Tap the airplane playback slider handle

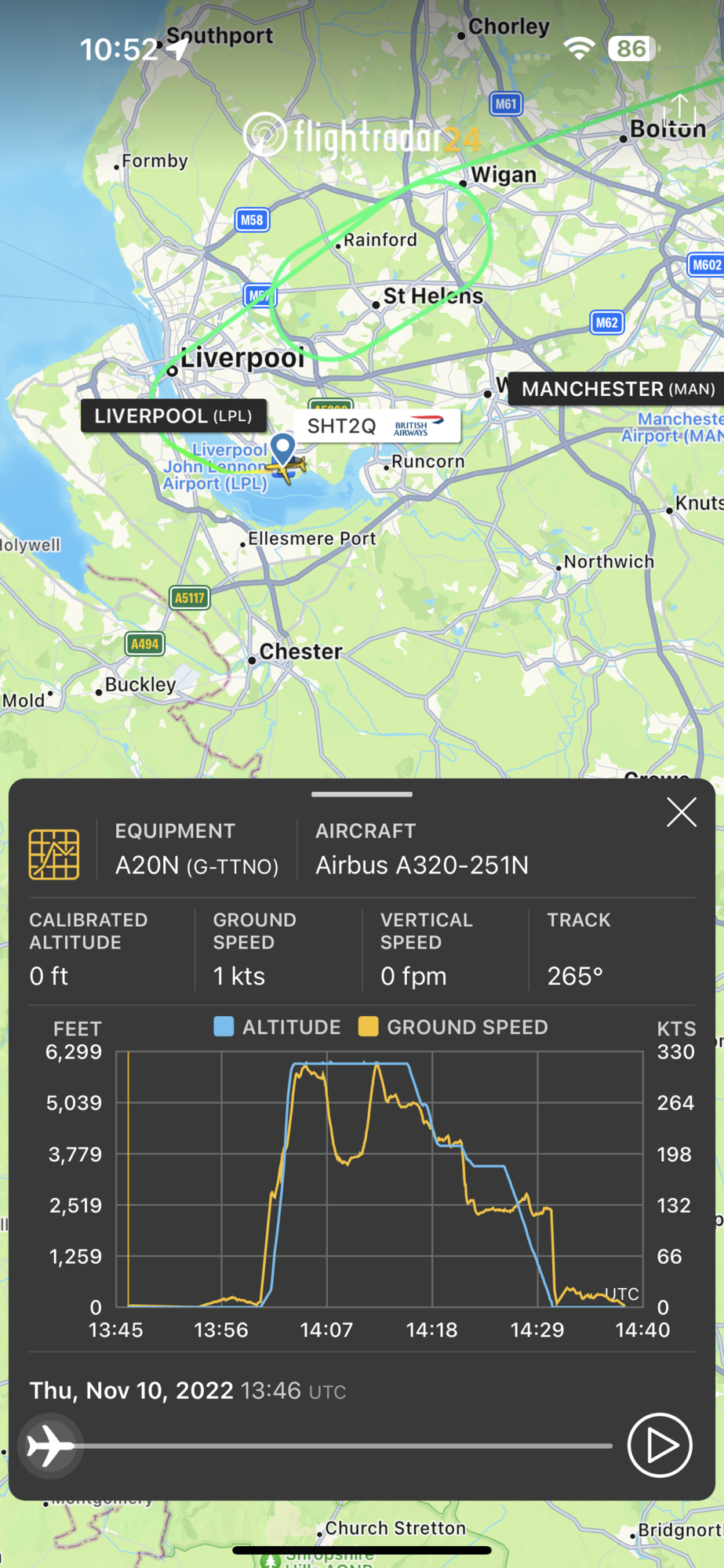pyautogui.click(x=50, y=1445)
